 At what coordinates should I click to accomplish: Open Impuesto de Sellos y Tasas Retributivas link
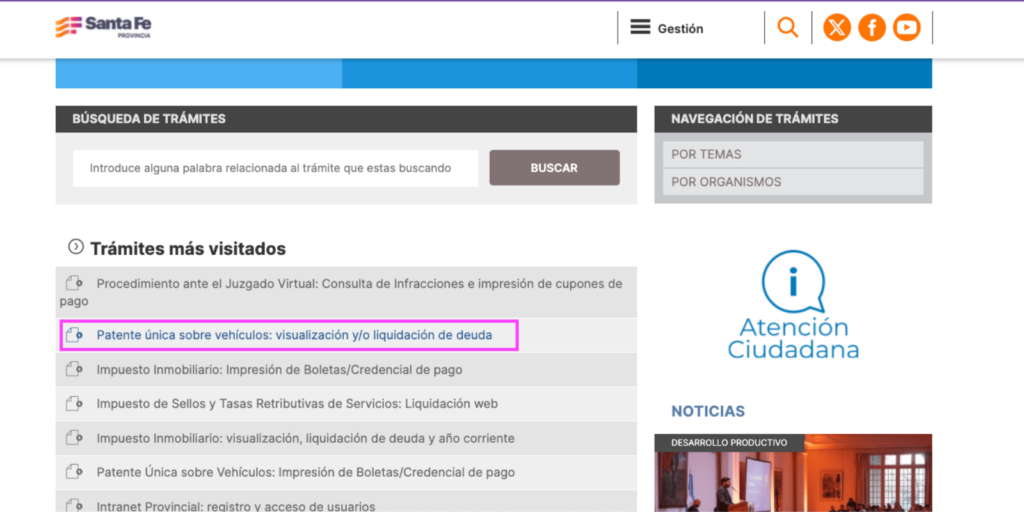tap(297, 404)
